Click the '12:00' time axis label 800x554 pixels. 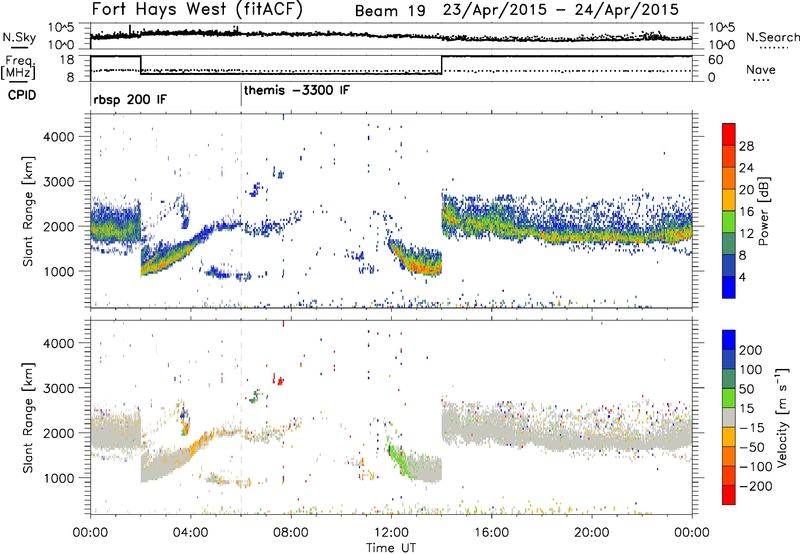[391, 533]
